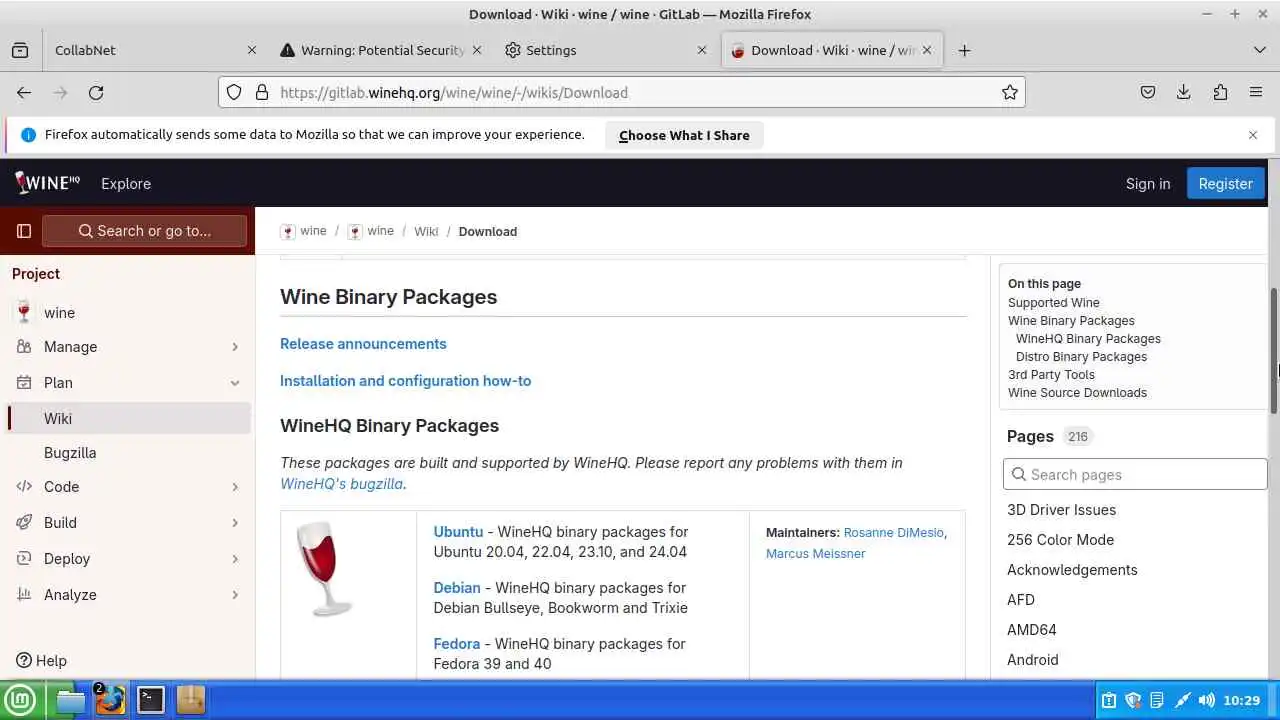Open the extensions puzzle icon
1280x720 pixels.
1220,92
